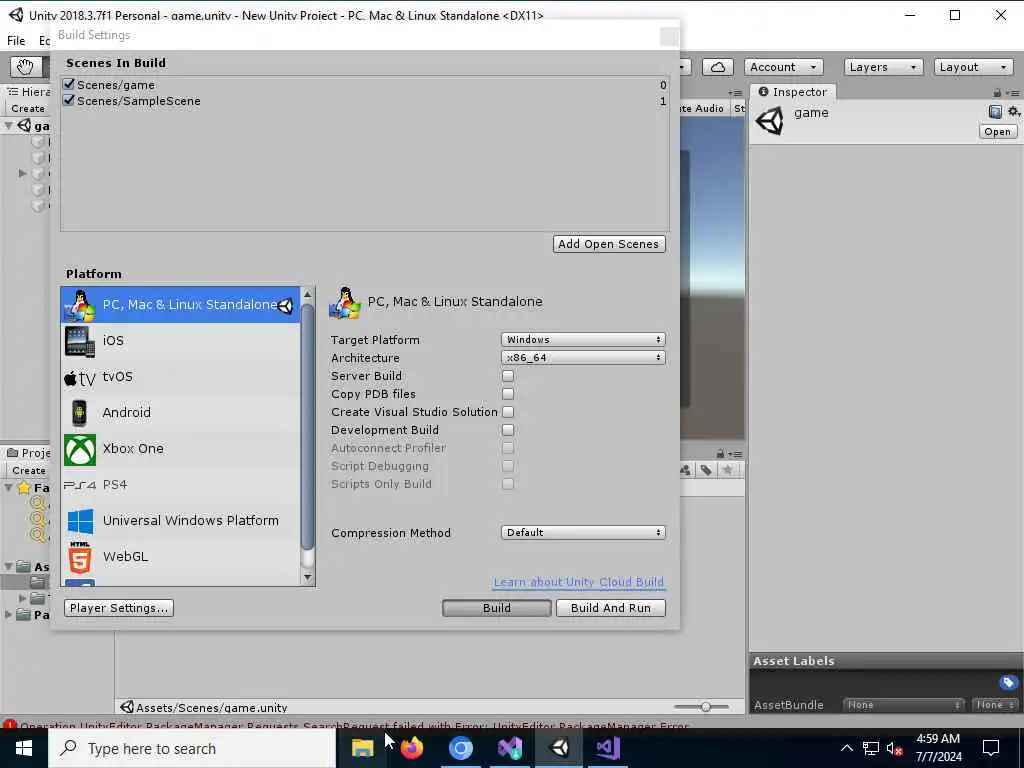This screenshot has height=768, width=1024.
Task: Open the Hierarchy Create menu
Action: 28,109
